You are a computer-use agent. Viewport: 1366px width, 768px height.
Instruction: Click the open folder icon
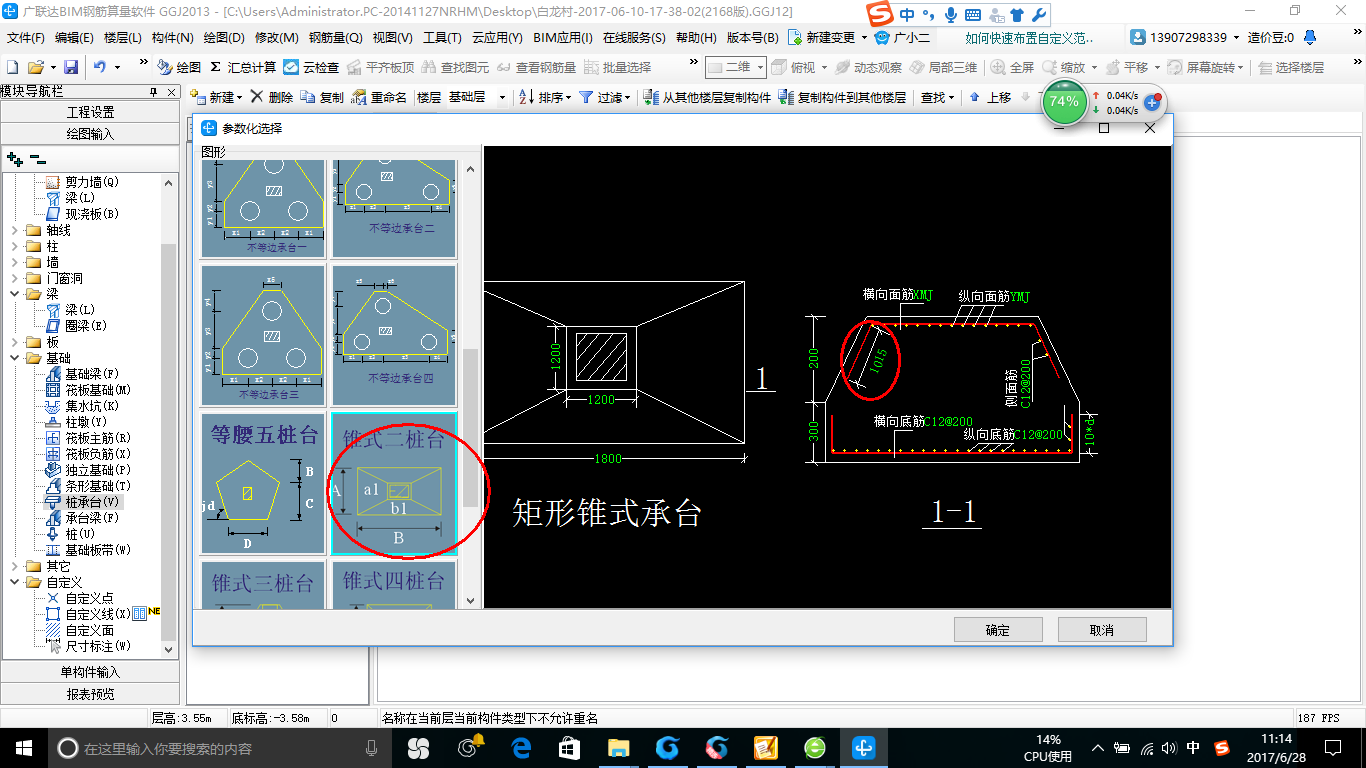coord(35,67)
